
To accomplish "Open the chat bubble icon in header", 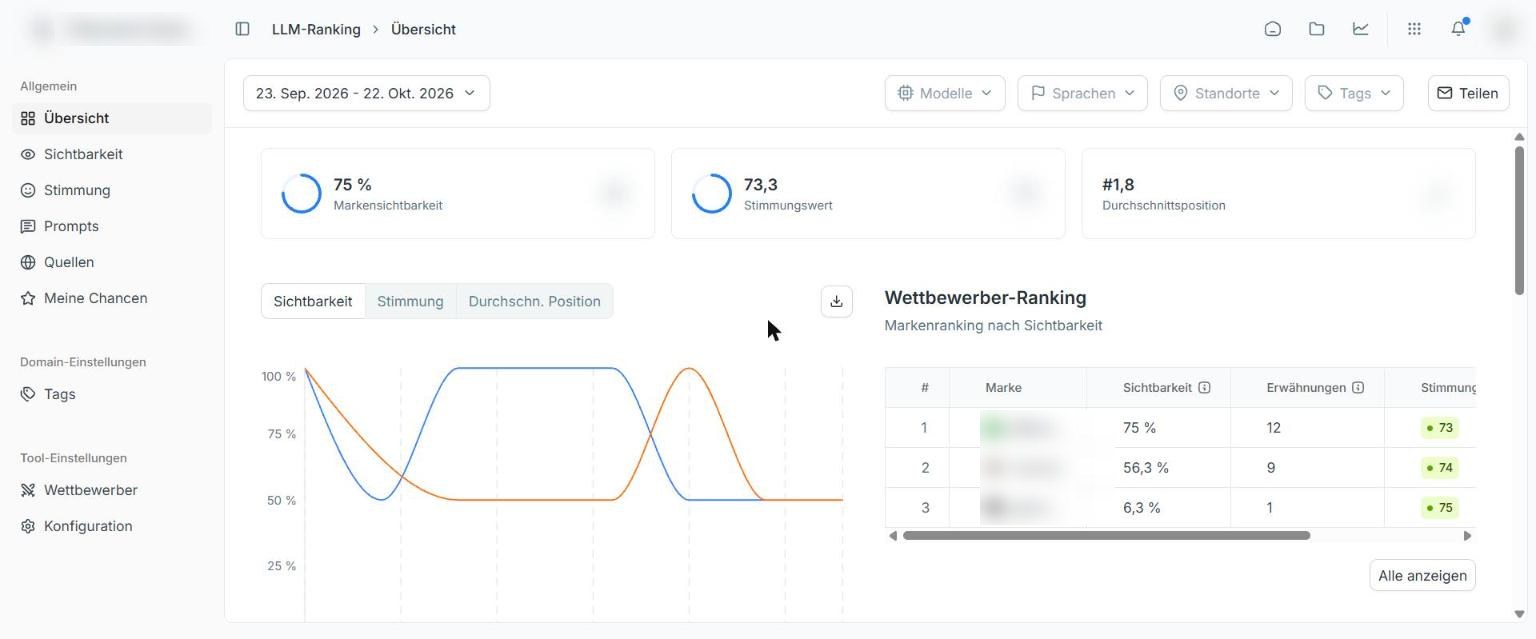I will 1273,29.
